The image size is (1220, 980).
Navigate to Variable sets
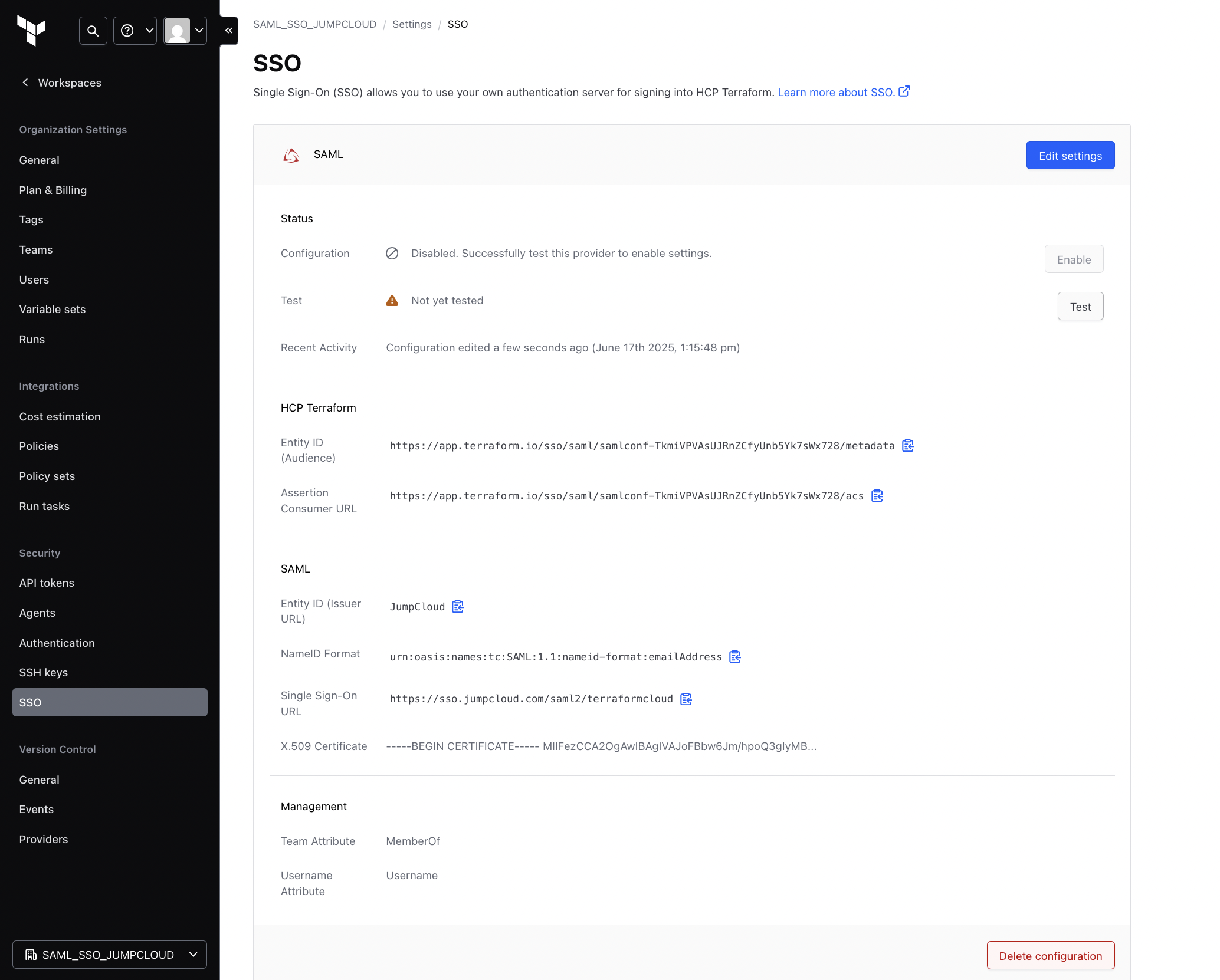52,310
